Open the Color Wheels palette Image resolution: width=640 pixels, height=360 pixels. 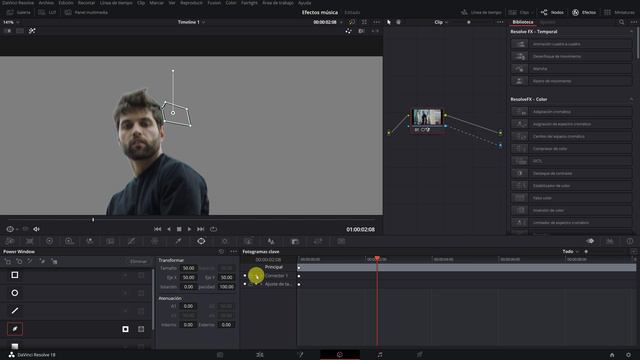point(49,241)
